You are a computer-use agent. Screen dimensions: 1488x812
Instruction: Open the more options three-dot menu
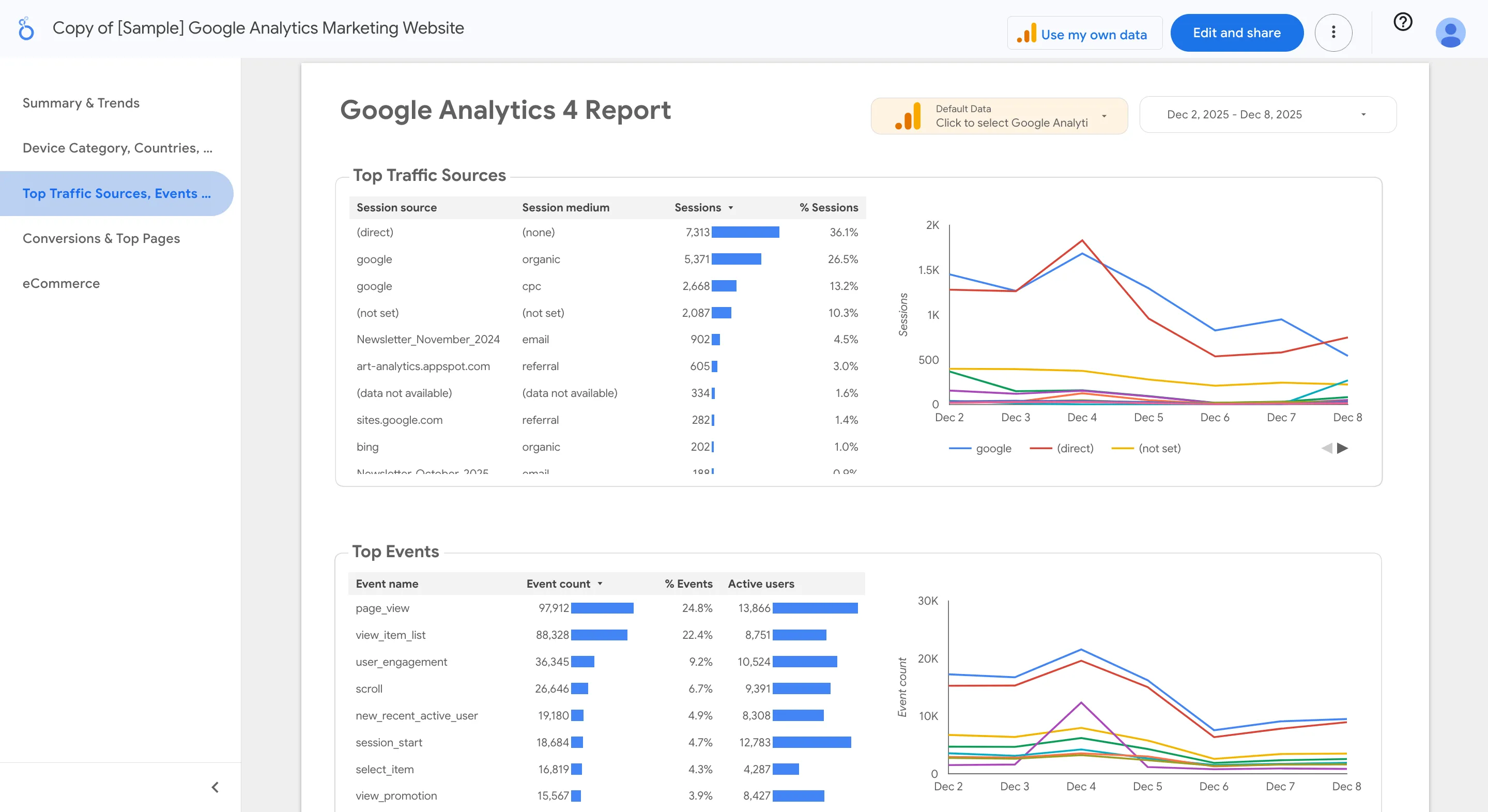tap(1334, 33)
